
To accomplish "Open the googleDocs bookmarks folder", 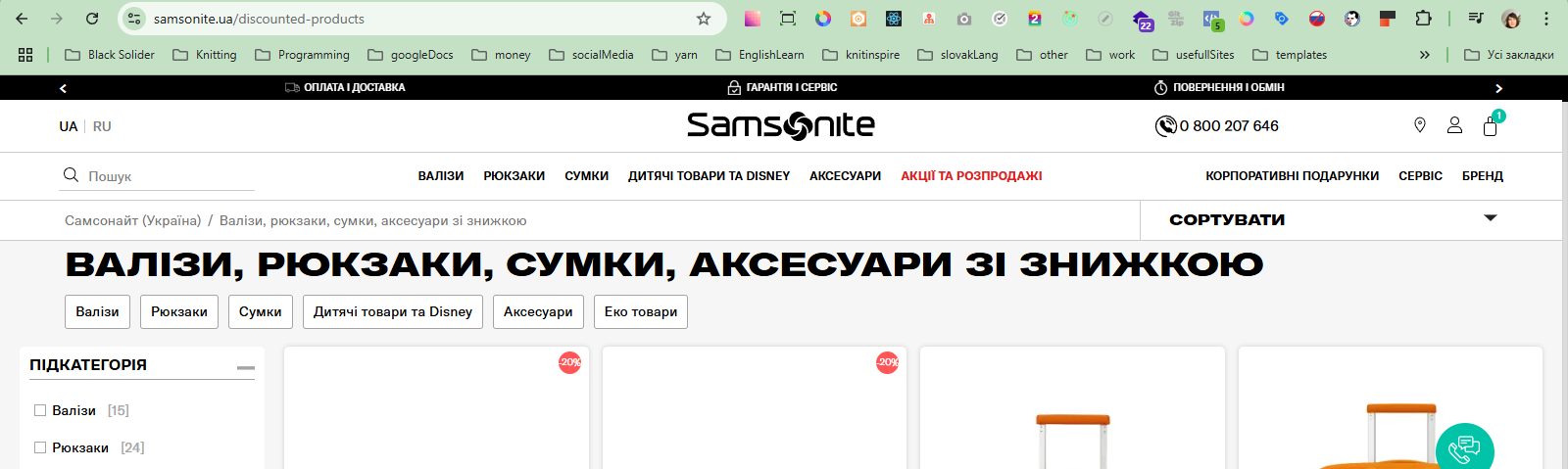I will pyautogui.click(x=410, y=55).
